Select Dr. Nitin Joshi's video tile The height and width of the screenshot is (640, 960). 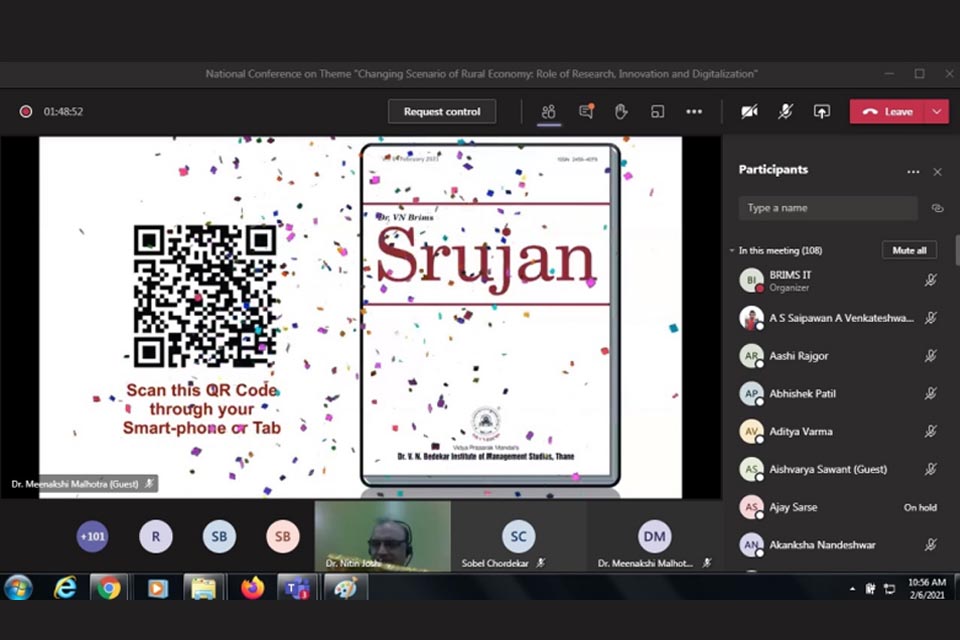click(x=383, y=536)
